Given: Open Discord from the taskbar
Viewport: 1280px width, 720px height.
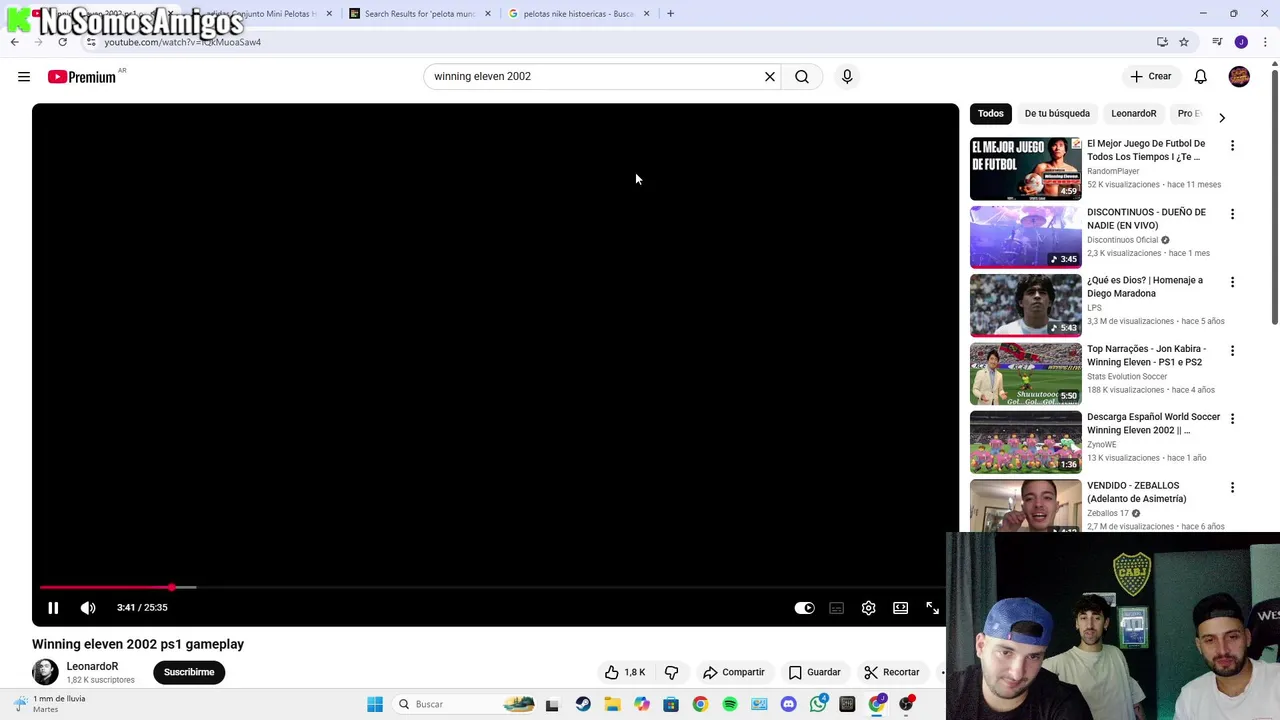Looking at the screenshot, I should 789,704.
